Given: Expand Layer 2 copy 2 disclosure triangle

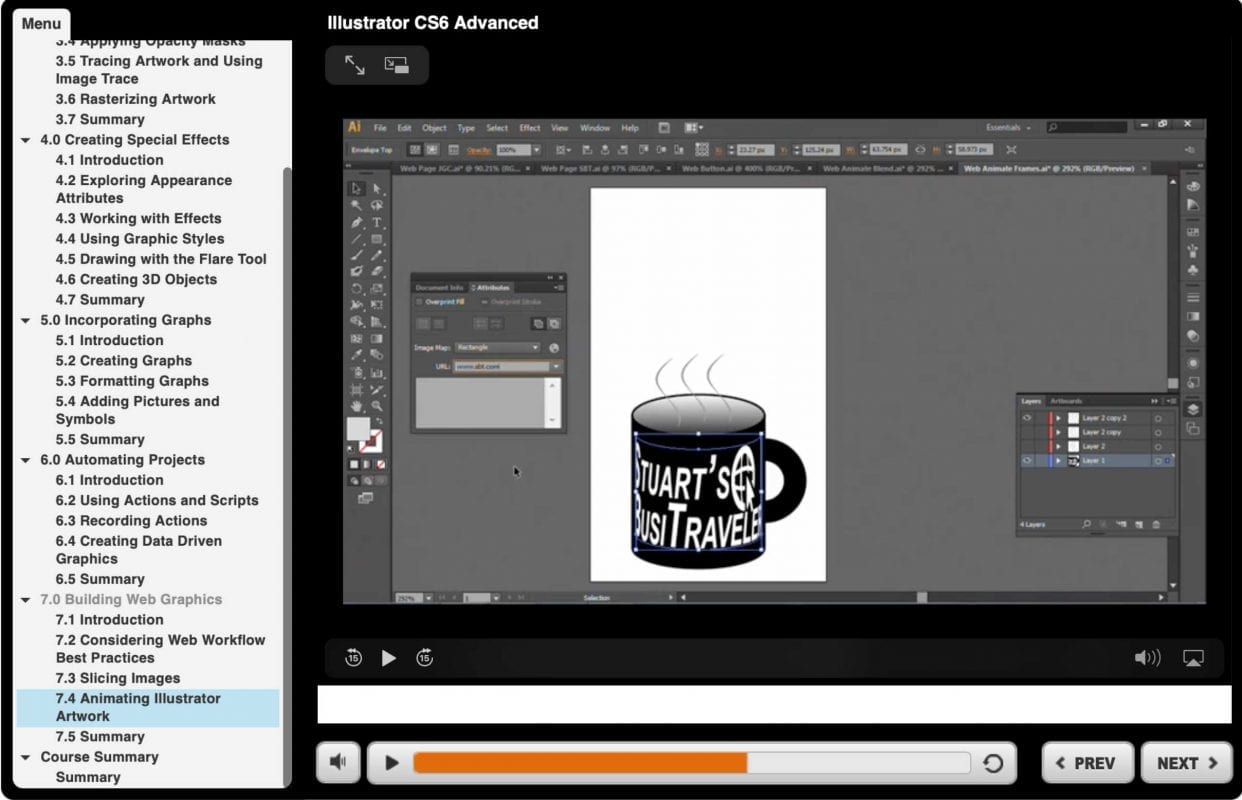Looking at the screenshot, I should point(1059,418).
